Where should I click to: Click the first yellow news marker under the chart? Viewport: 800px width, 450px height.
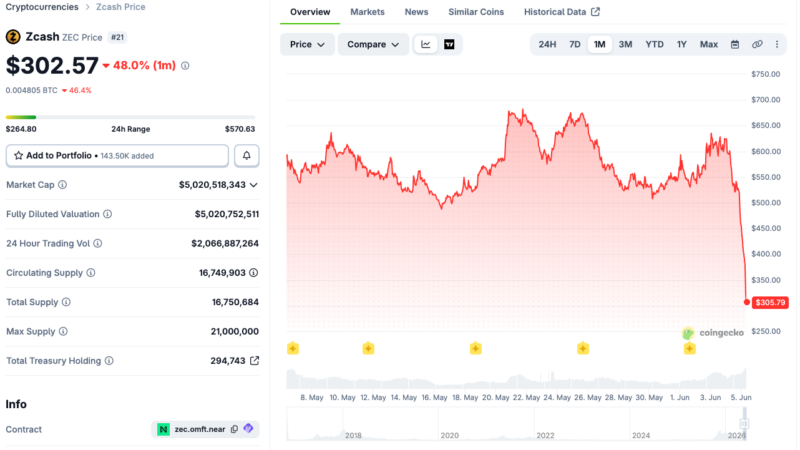pyautogui.click(x=293, y=348)
